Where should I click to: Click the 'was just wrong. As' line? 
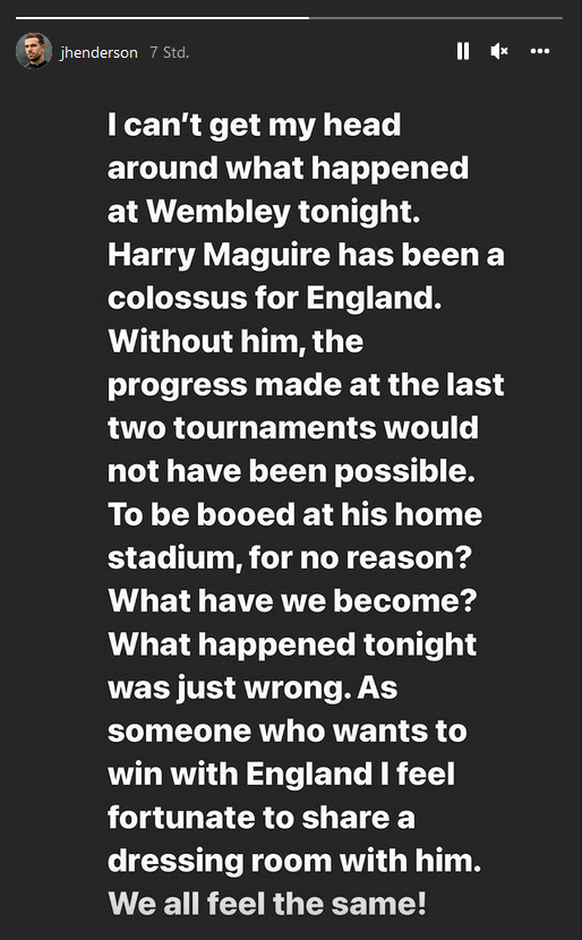pyautogui.click(x=253, y=688)
